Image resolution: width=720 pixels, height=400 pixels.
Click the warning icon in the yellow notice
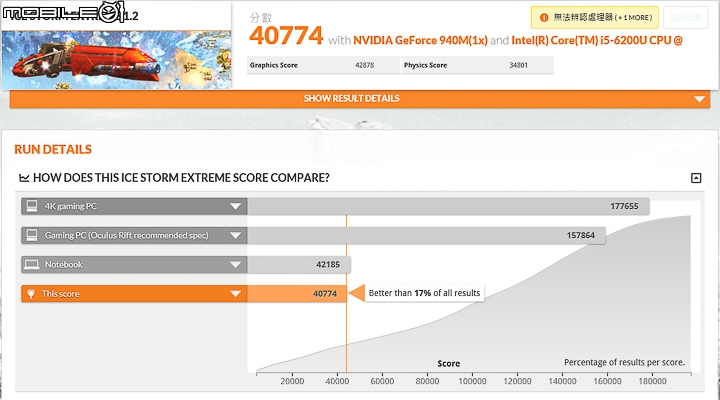click(x=544, y=17)
